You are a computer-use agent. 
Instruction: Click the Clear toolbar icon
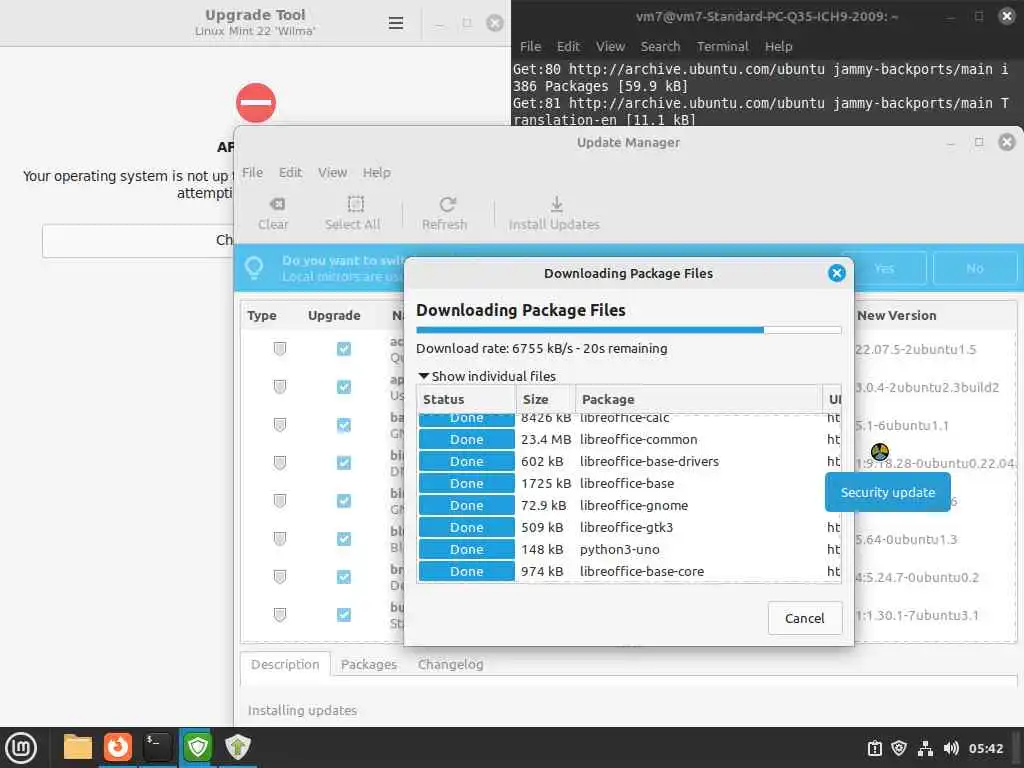point(277,204)
